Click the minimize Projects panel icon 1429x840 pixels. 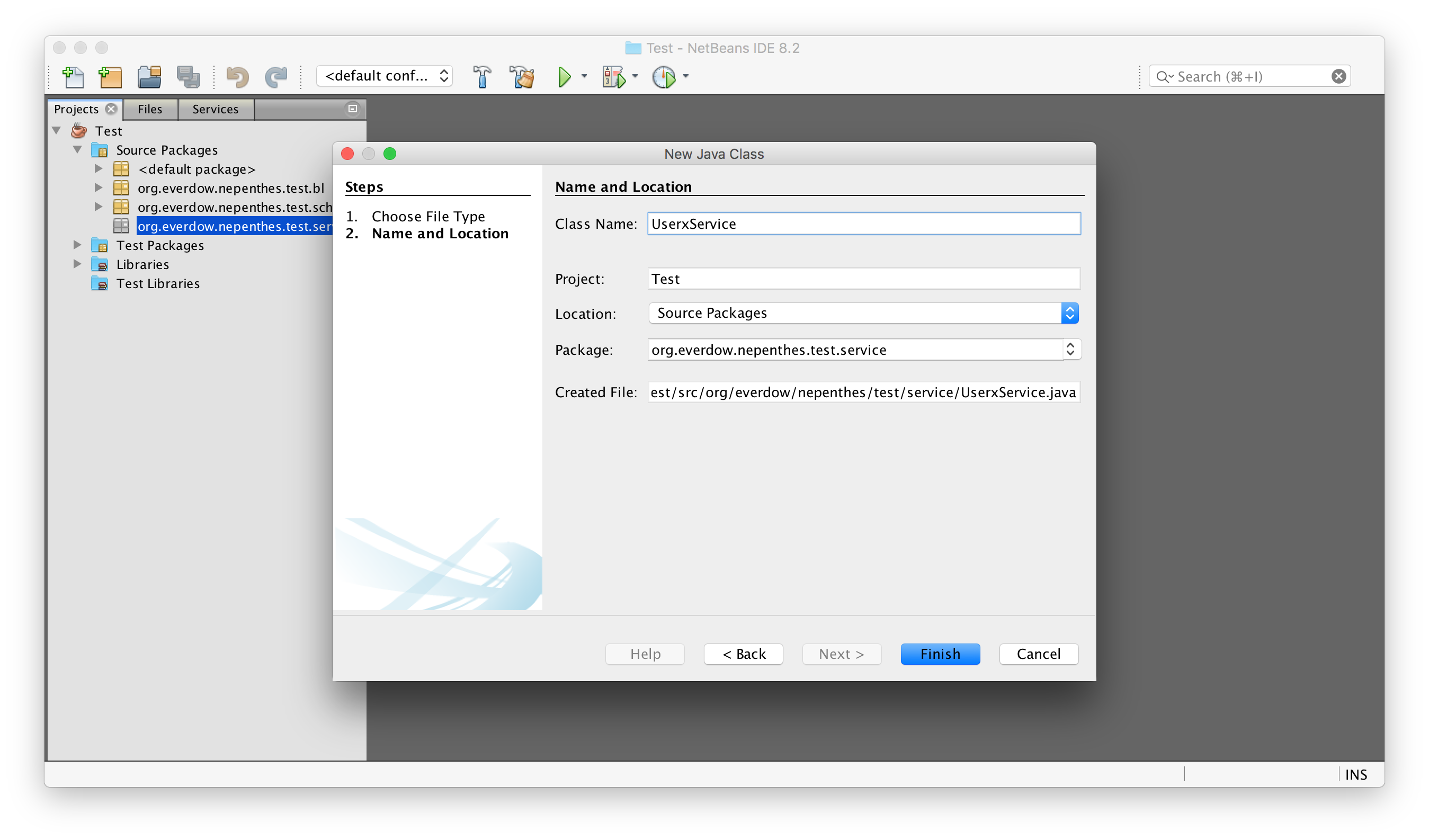tap(353, 109)
